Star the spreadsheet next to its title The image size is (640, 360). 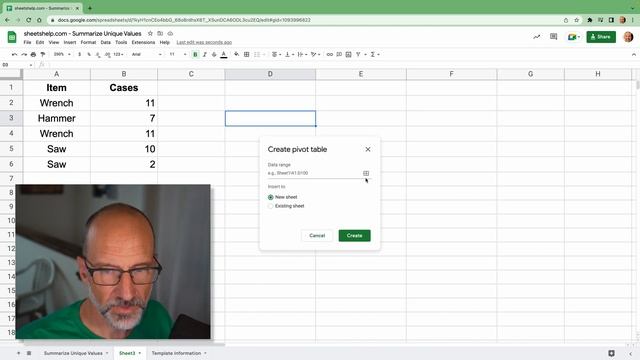(x=150, y=33)
